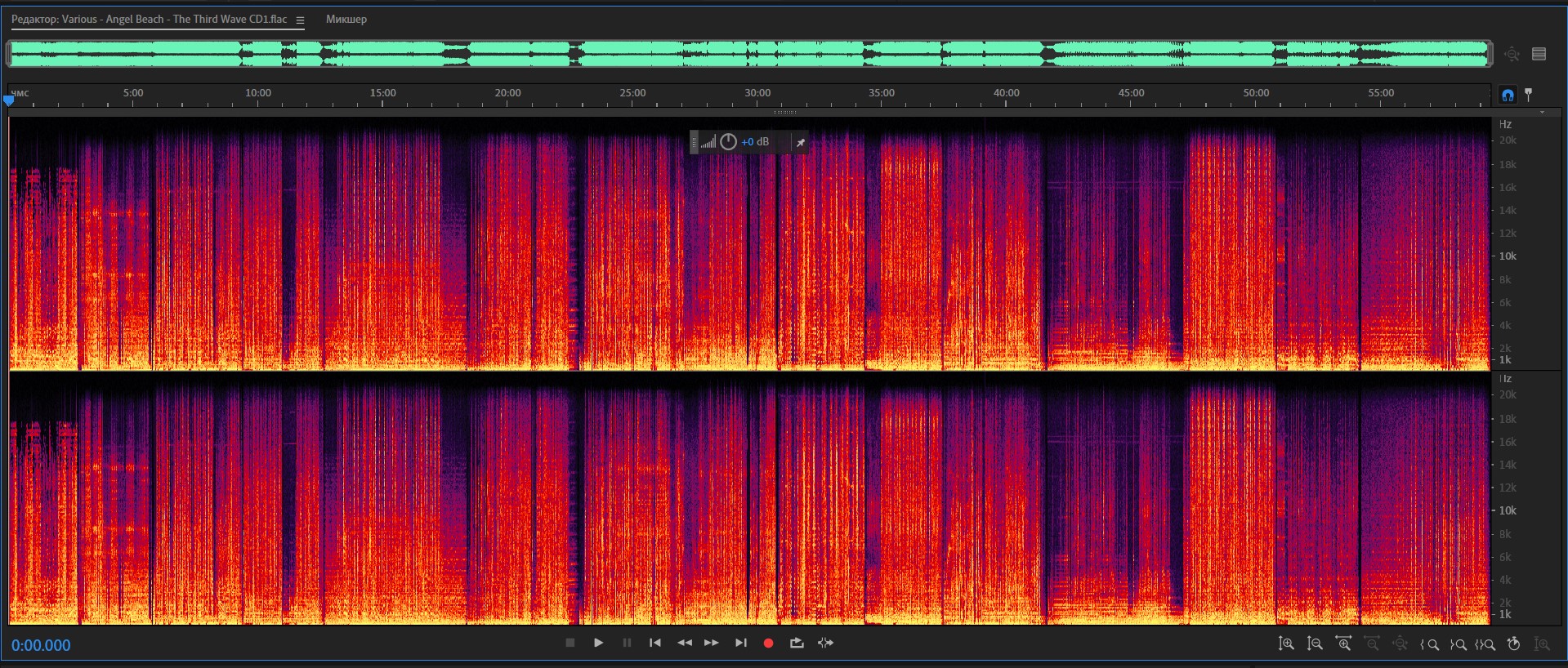Zoom in time with the horizontal magnifier
Screen dimensions: 1568x668
click(x=1343, y=644)
